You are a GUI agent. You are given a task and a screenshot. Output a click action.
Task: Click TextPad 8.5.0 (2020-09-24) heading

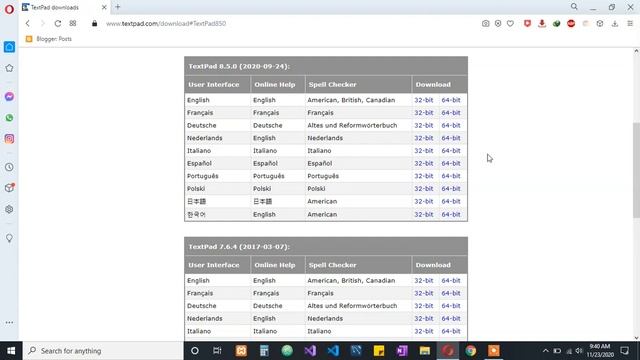click(x=239, y=66)
